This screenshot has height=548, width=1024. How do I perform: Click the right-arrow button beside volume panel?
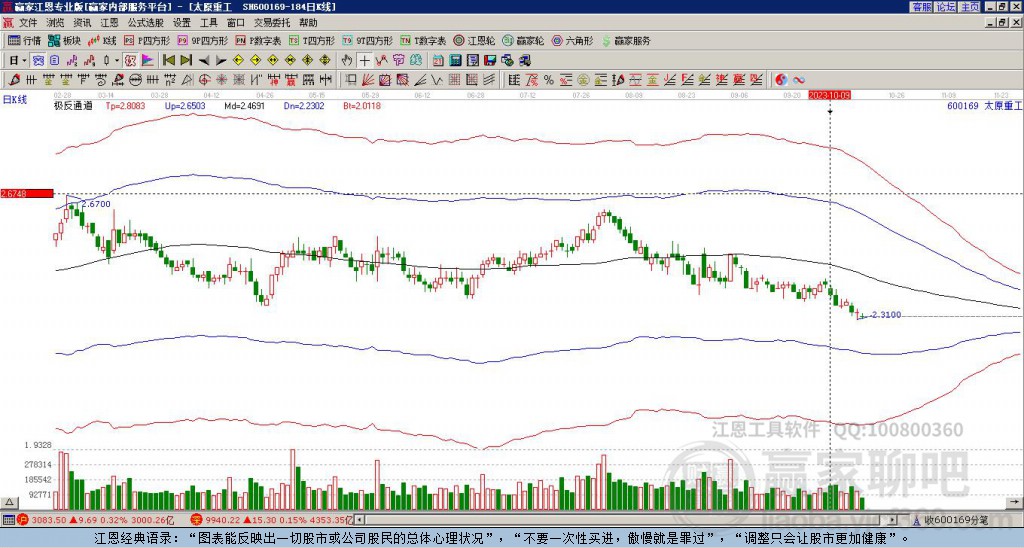pyautogui.click(x=1014, y=502)
